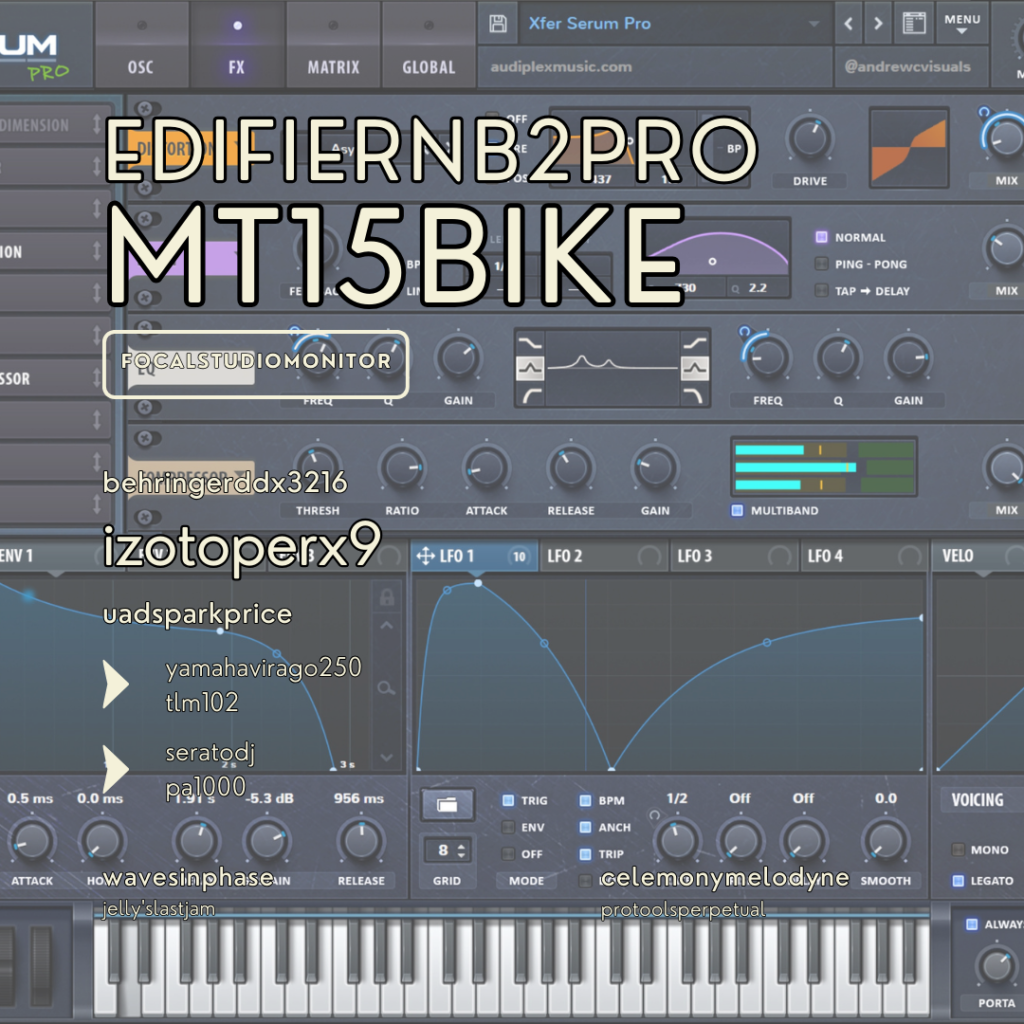
Task: Select the ENV 1 tab
Action: 56,556
